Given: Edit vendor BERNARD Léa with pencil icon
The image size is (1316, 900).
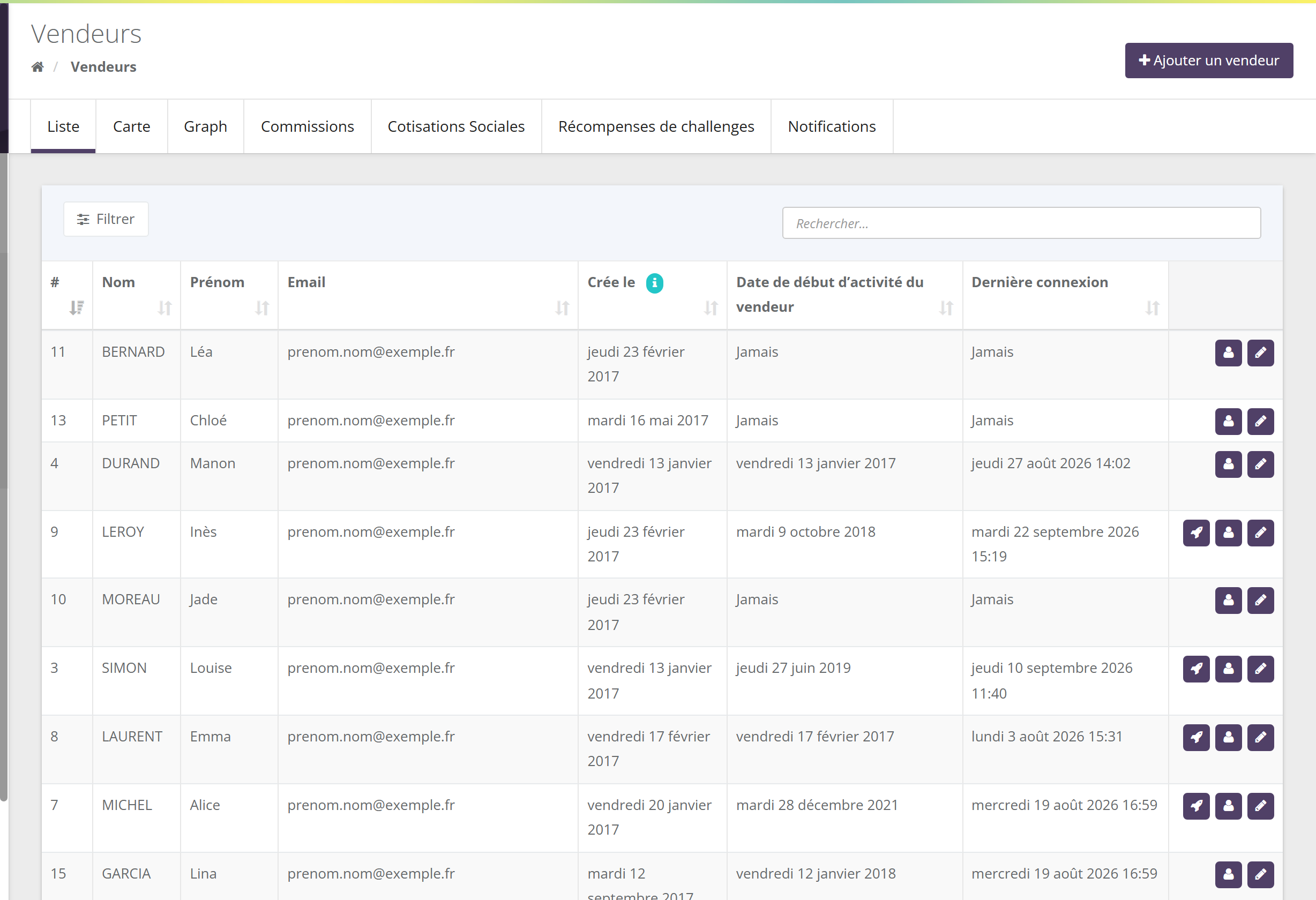Looking at the screenshot, I should pos(1260,353).
